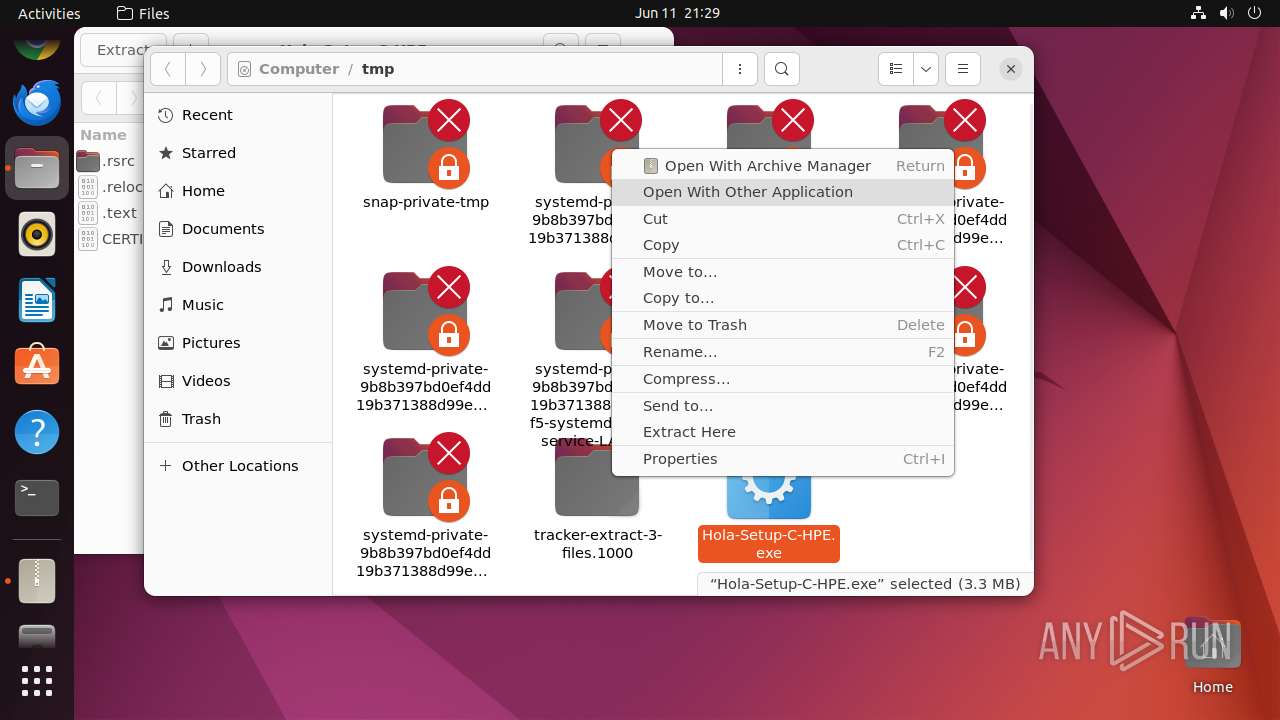Go back with Files back arrow
Viewport: 1280px width, 720px height.
click(x=168, y=69)
